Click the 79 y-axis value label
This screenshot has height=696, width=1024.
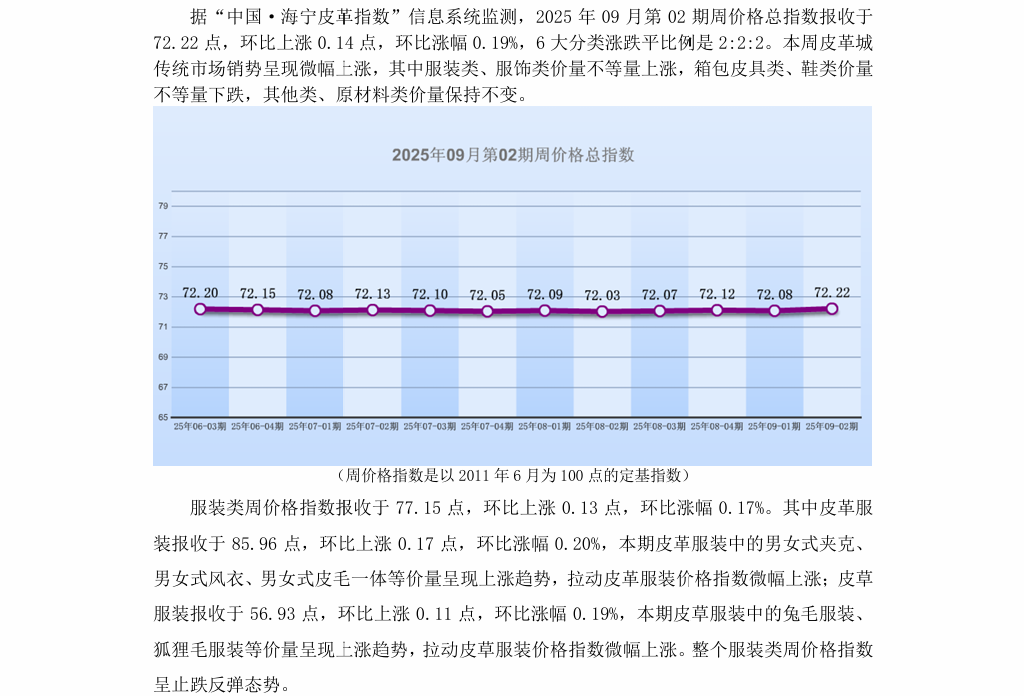162,206
